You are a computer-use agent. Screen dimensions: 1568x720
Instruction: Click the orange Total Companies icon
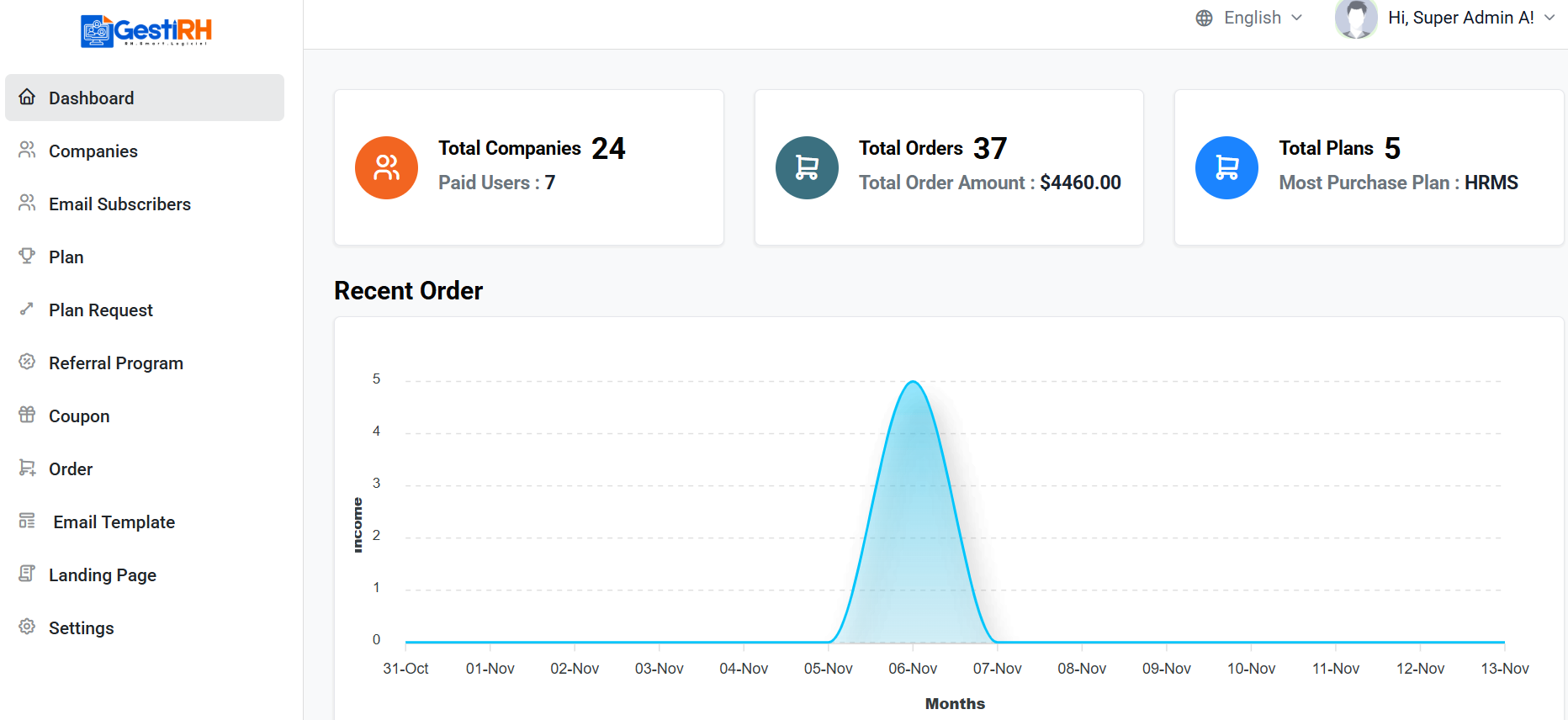[x=386, y=167]
